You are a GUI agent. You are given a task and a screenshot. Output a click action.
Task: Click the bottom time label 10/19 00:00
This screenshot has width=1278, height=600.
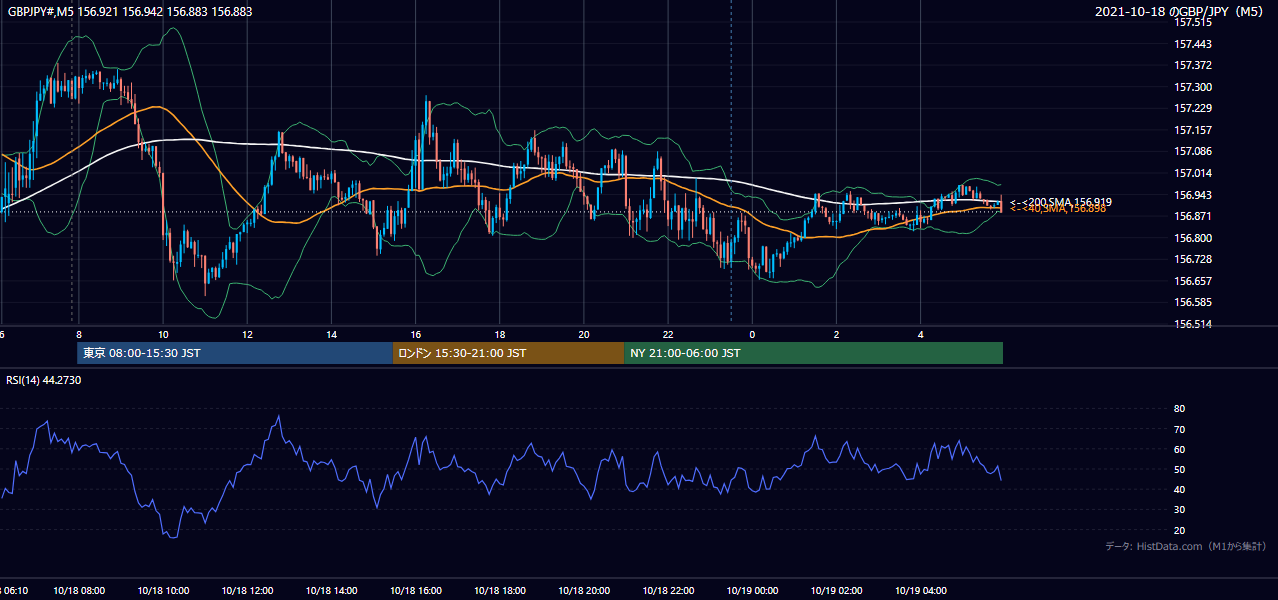[x=752, y=591]
